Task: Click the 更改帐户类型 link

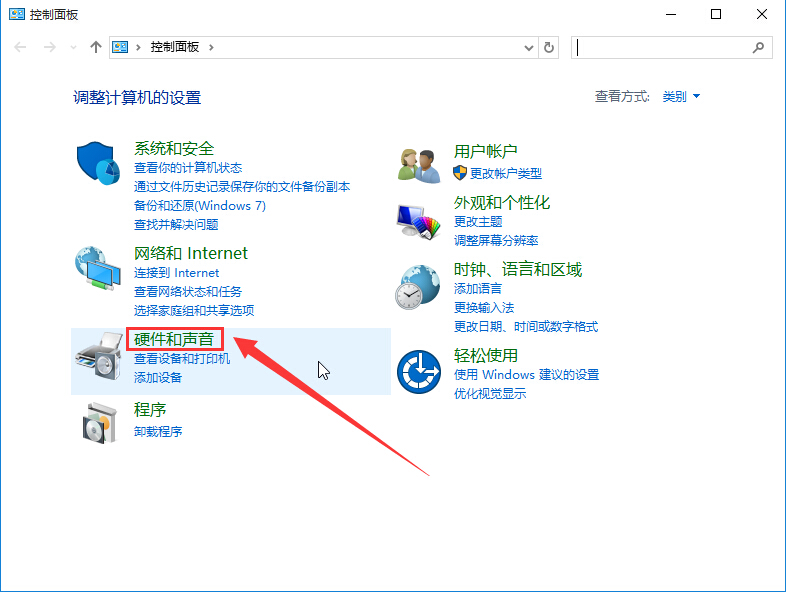Action: (x=505, y=173)
